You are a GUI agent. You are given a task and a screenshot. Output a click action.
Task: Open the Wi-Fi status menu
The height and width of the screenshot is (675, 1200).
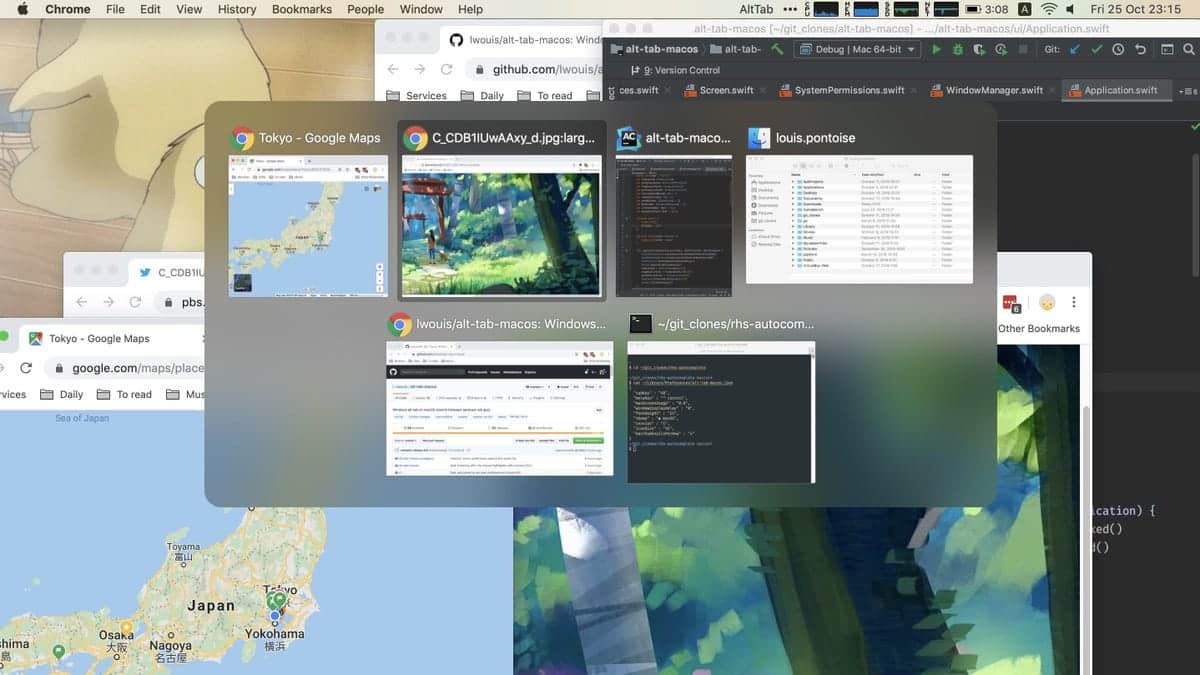click(1049, 9)
